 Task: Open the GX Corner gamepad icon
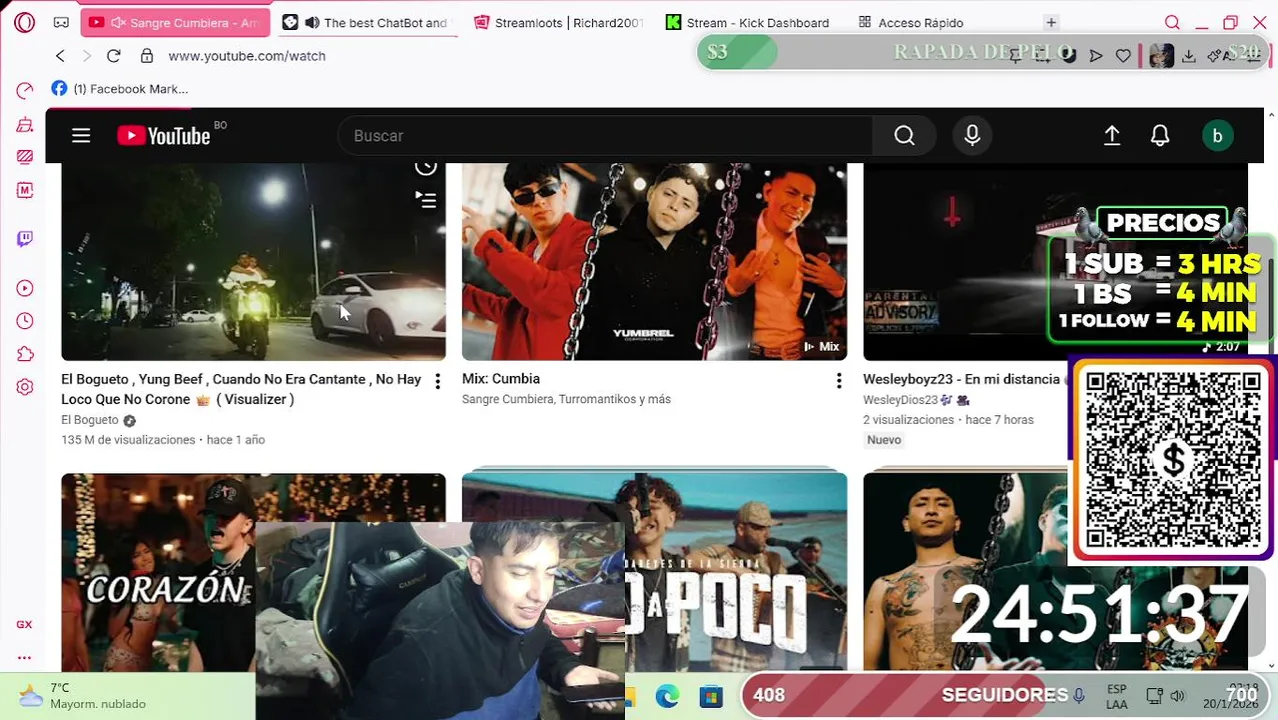tap(61, 22)
